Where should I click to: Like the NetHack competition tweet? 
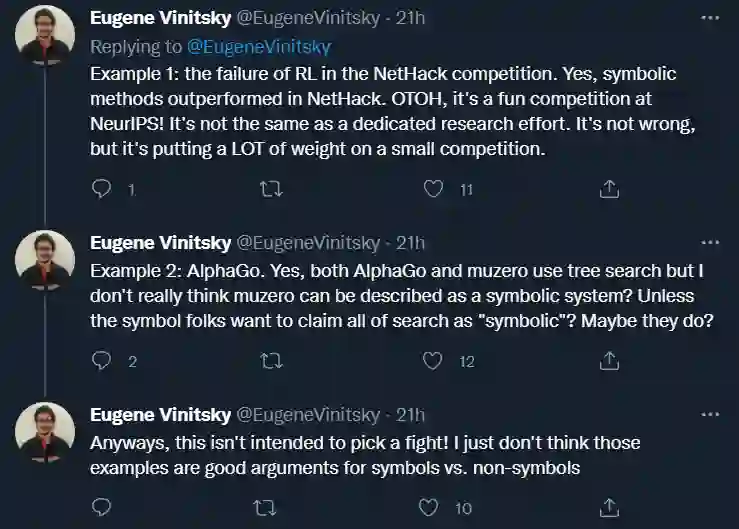tap(434, 189)
